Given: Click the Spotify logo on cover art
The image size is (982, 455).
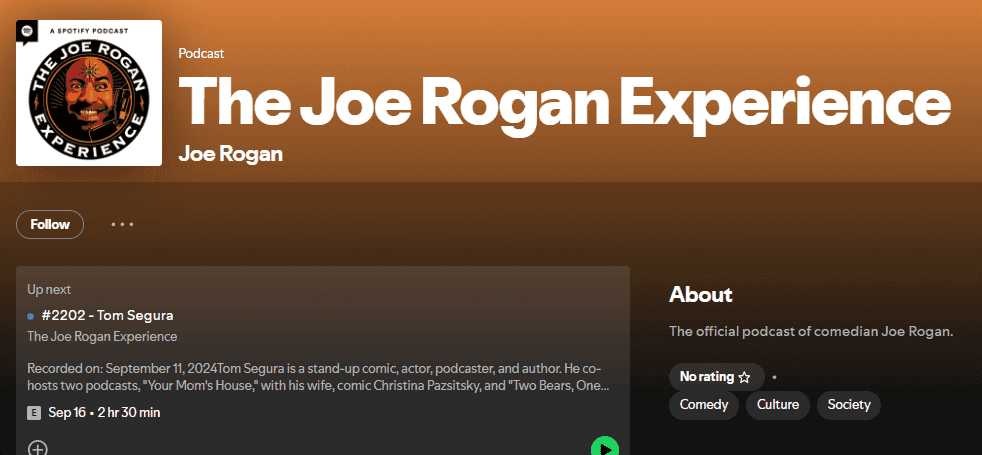Looking at the screenshot, I should point(28,31).
